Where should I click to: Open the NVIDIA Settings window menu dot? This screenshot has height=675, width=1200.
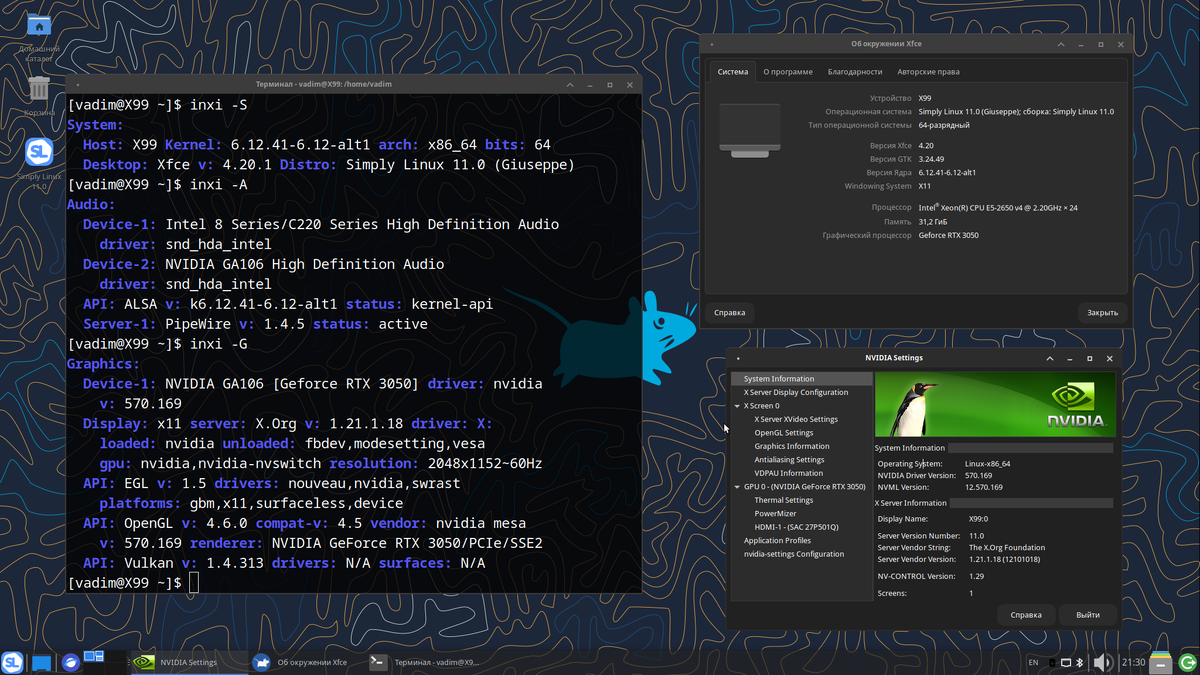pos(737,358)
